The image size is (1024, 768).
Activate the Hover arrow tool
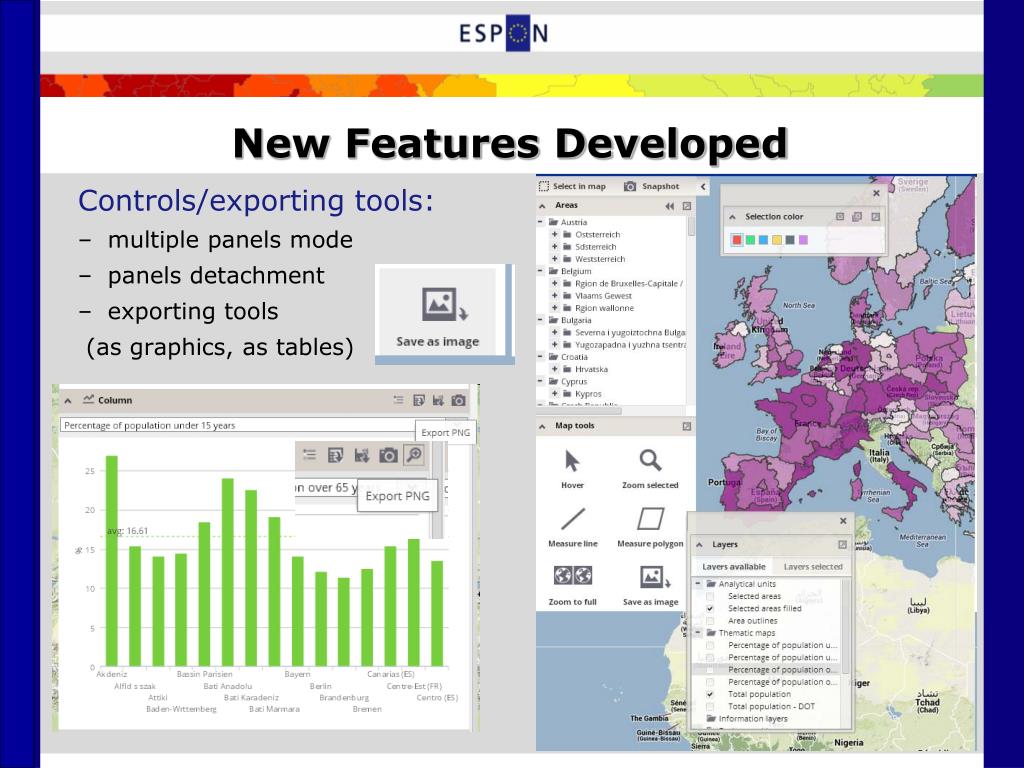pyautogui.click(x=572, y=461)
